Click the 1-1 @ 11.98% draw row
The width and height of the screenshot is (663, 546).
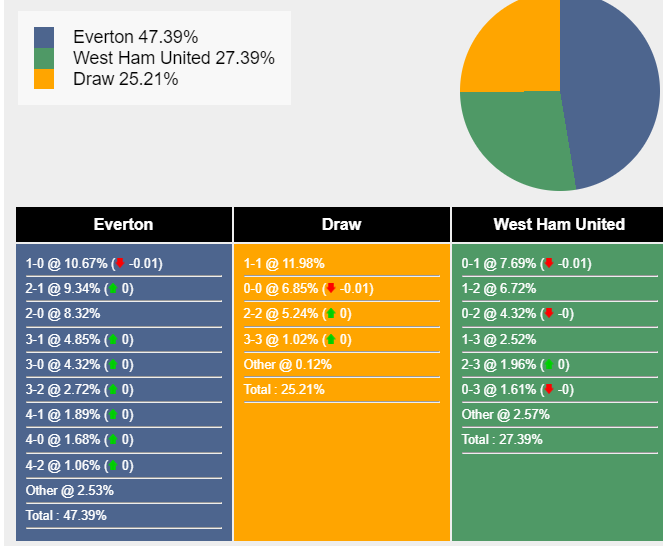(x=284, y=264)
